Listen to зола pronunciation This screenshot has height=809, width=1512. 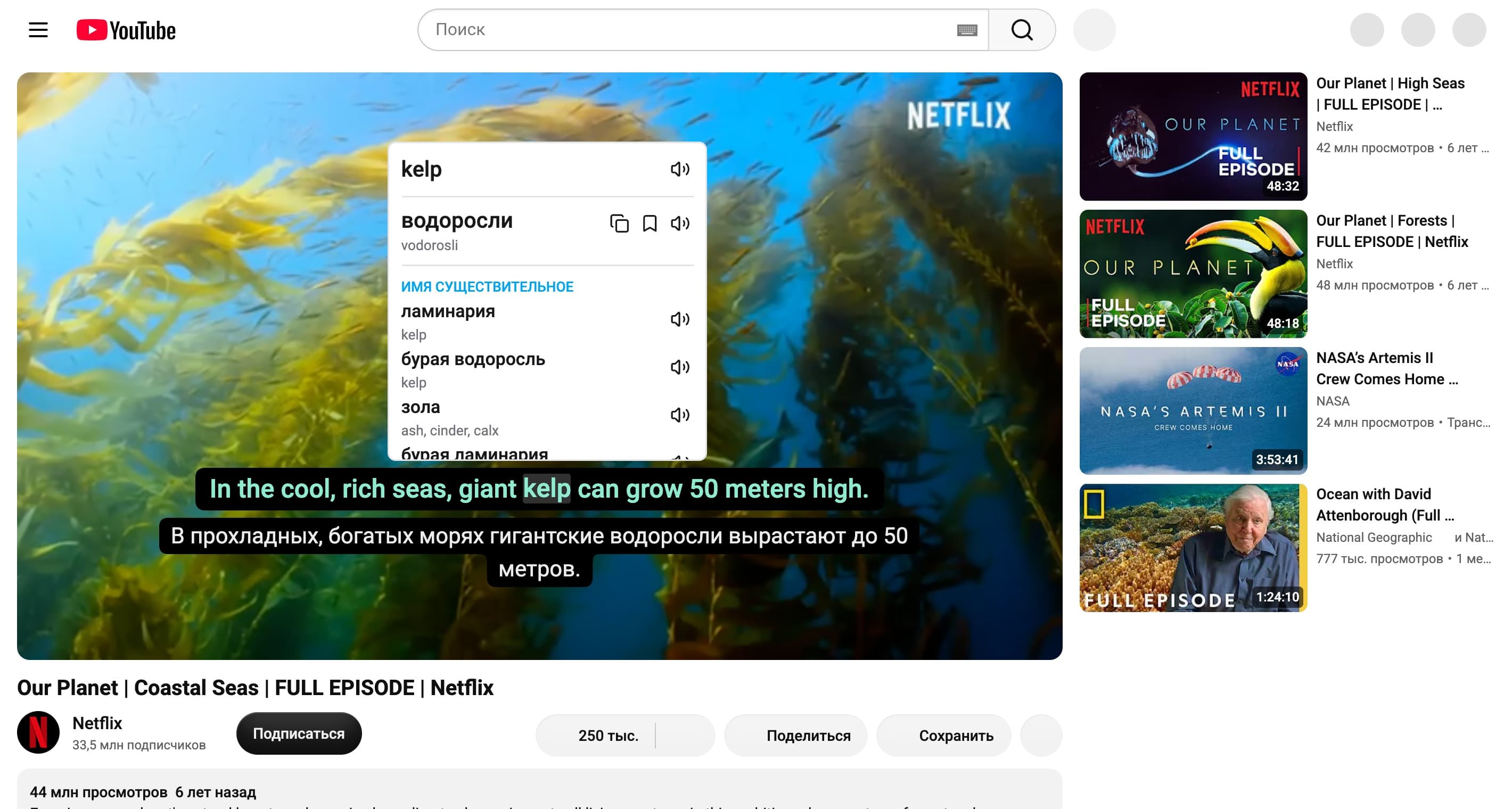[680, 415]
